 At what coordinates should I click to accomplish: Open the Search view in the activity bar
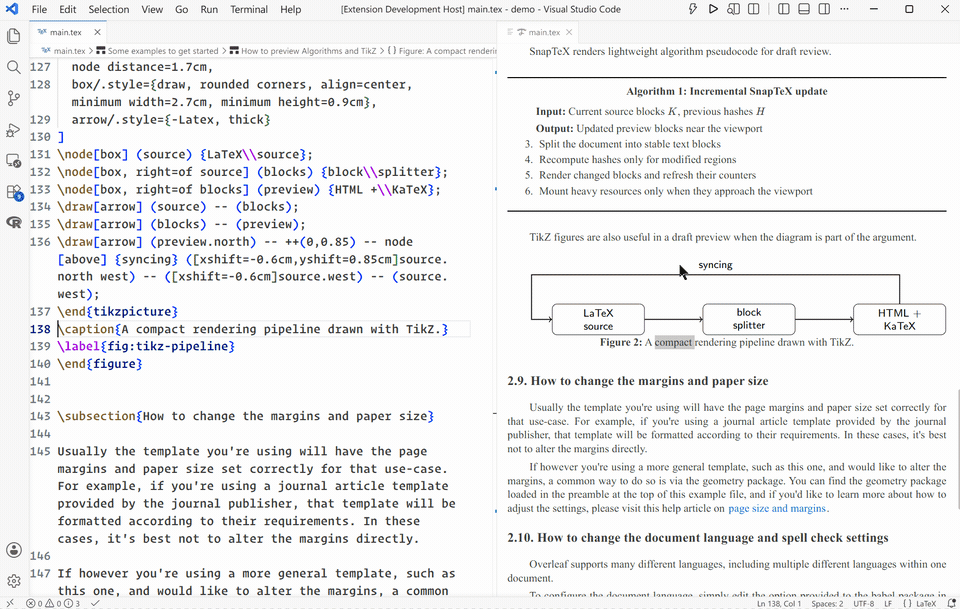click(13, 67)
